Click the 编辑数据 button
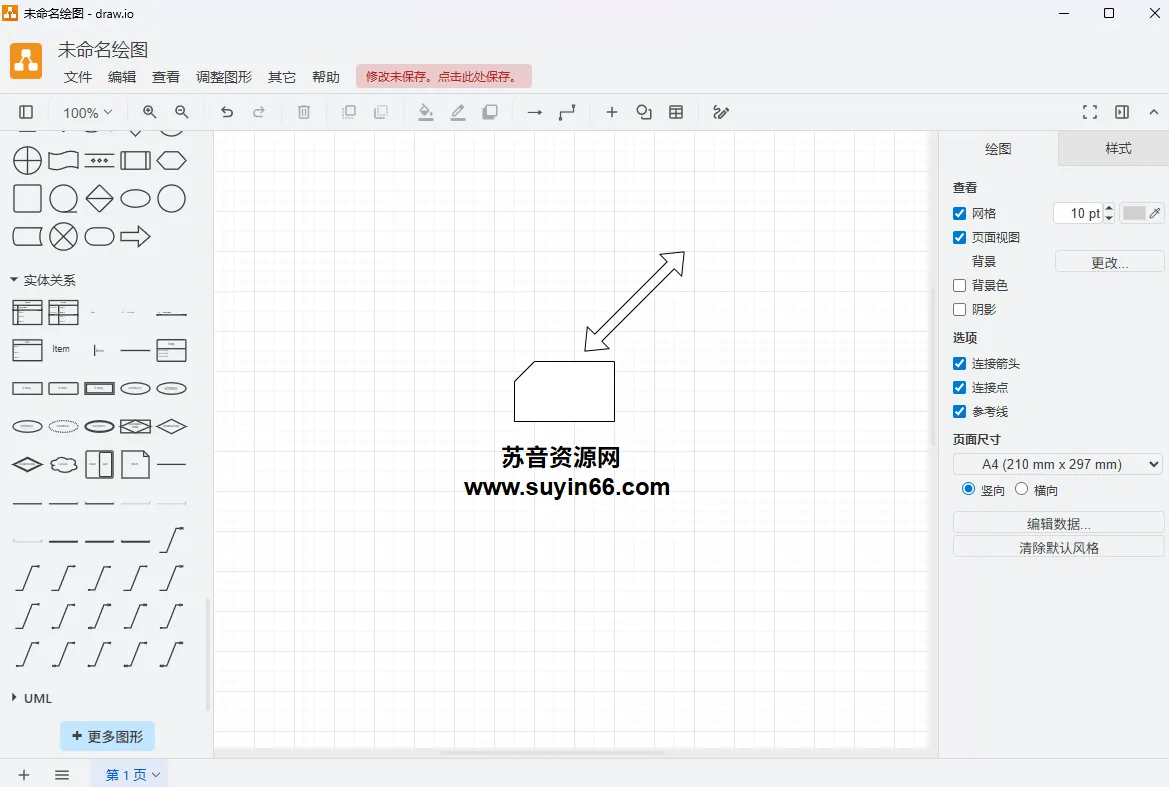 click(x=1058, y=521)
